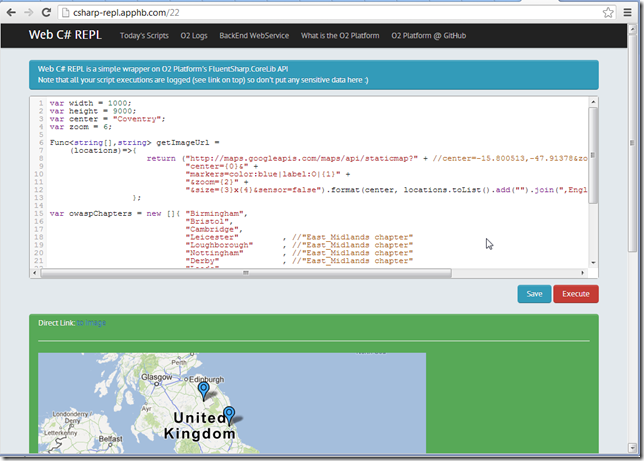644x461 pixels.
Task: Click the browser back arrow
Action: tap(11, 12)
